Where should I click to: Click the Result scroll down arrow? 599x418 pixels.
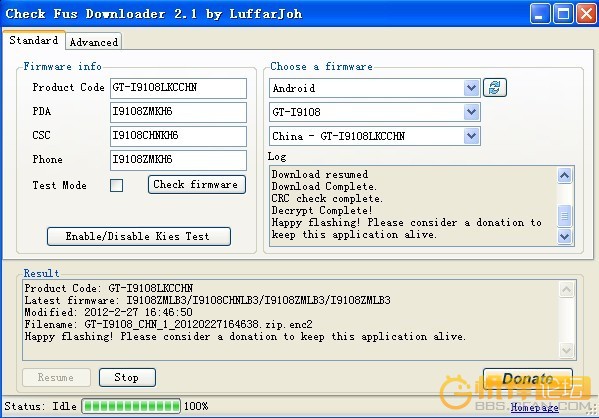pos(566,350)
